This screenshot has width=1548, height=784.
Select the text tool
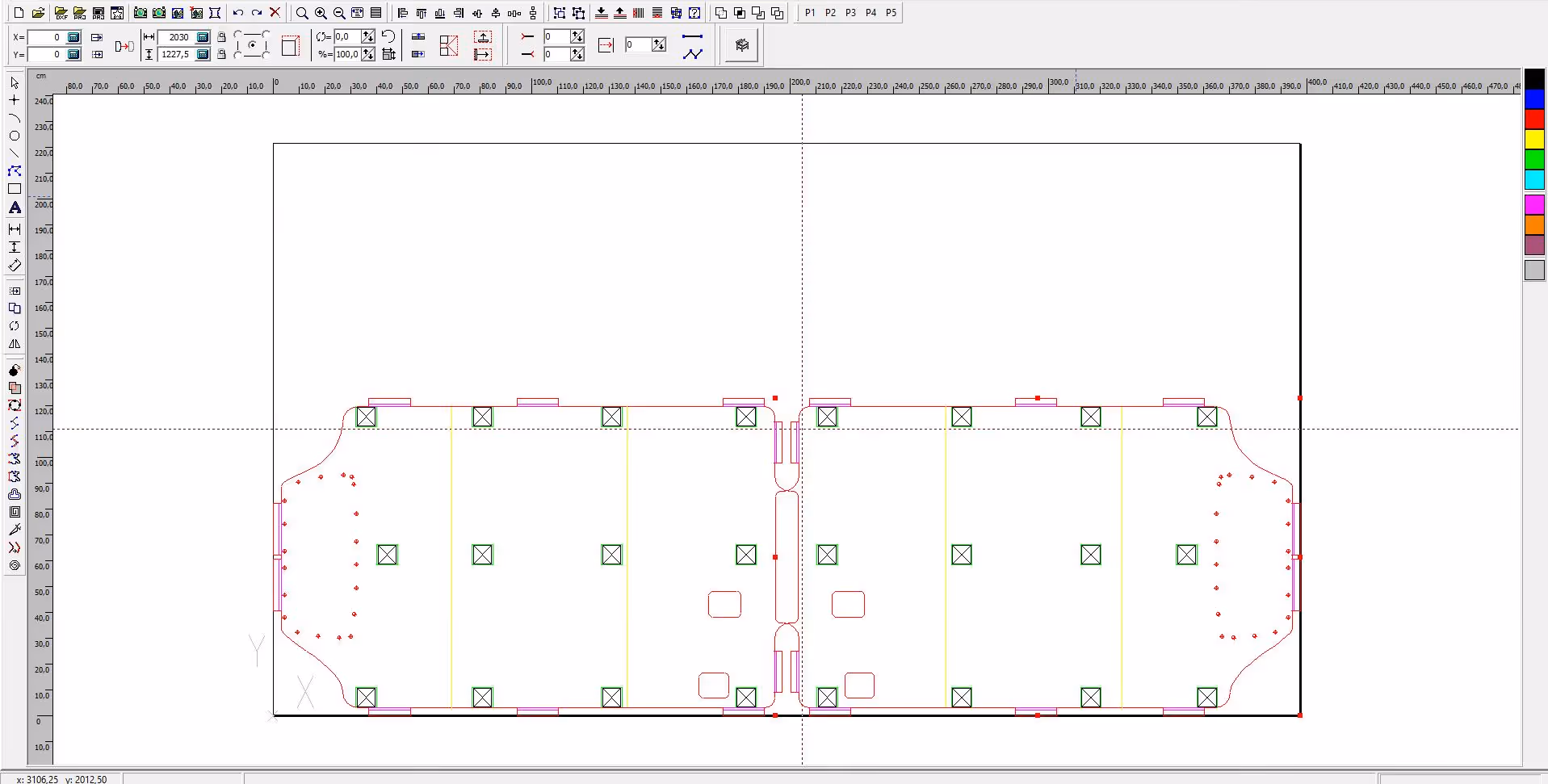click(15, 208)
